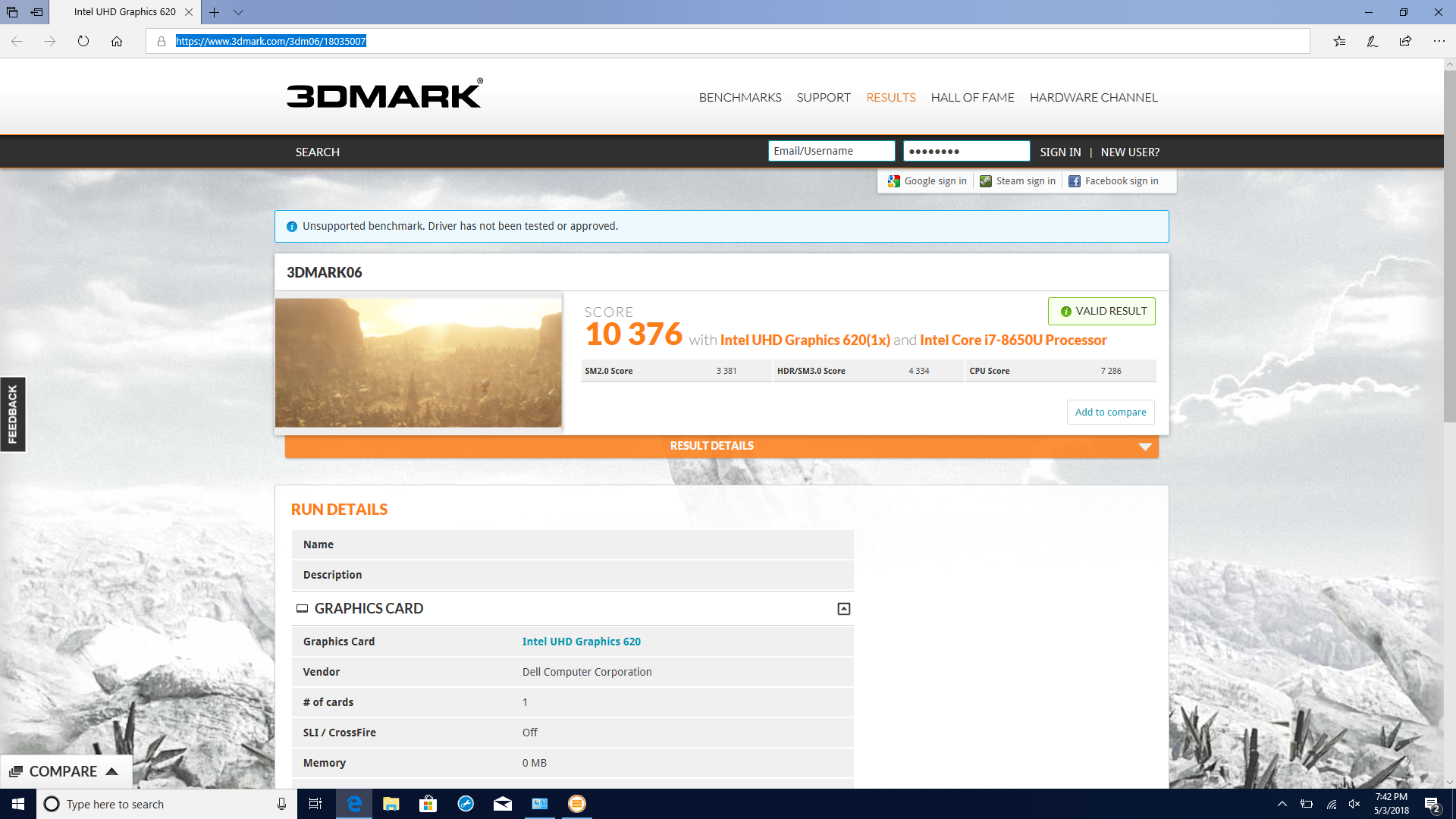This screenshot has height=819, width=1456.
Task: Open the favorites star icon
Action: (1339, 41)
